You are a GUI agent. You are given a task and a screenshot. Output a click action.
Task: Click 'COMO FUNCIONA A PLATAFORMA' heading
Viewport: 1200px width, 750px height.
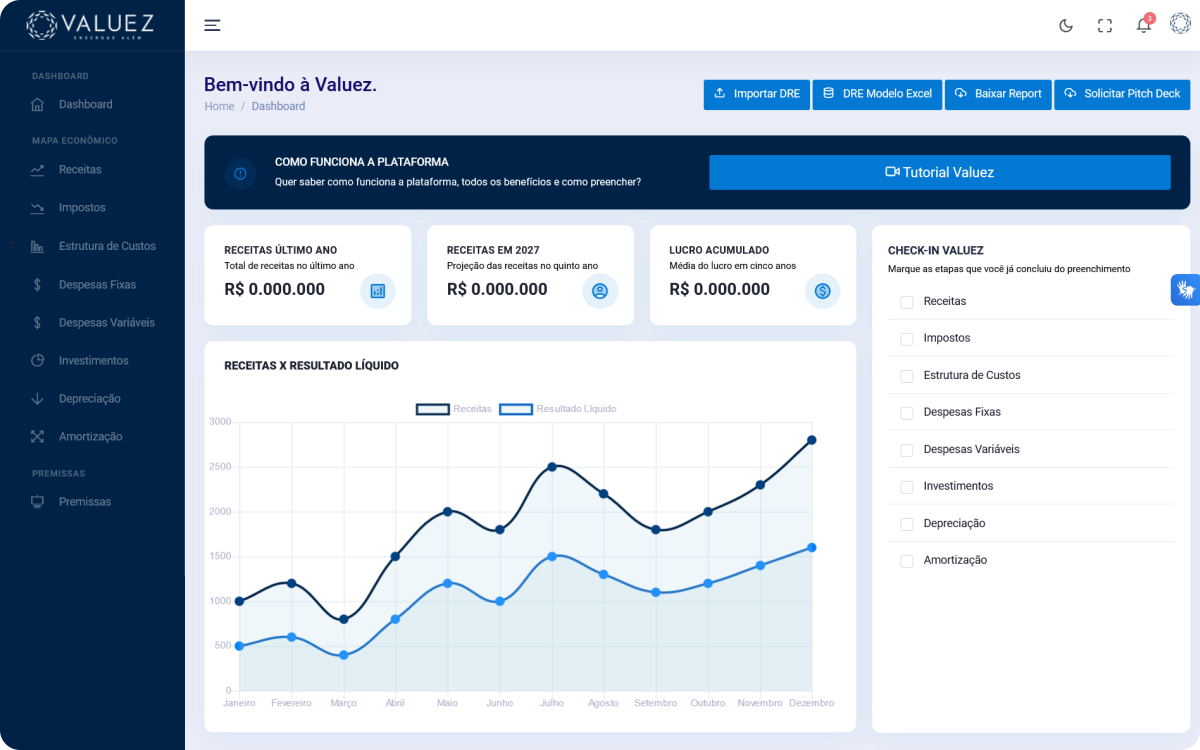(x=362, y=162)
